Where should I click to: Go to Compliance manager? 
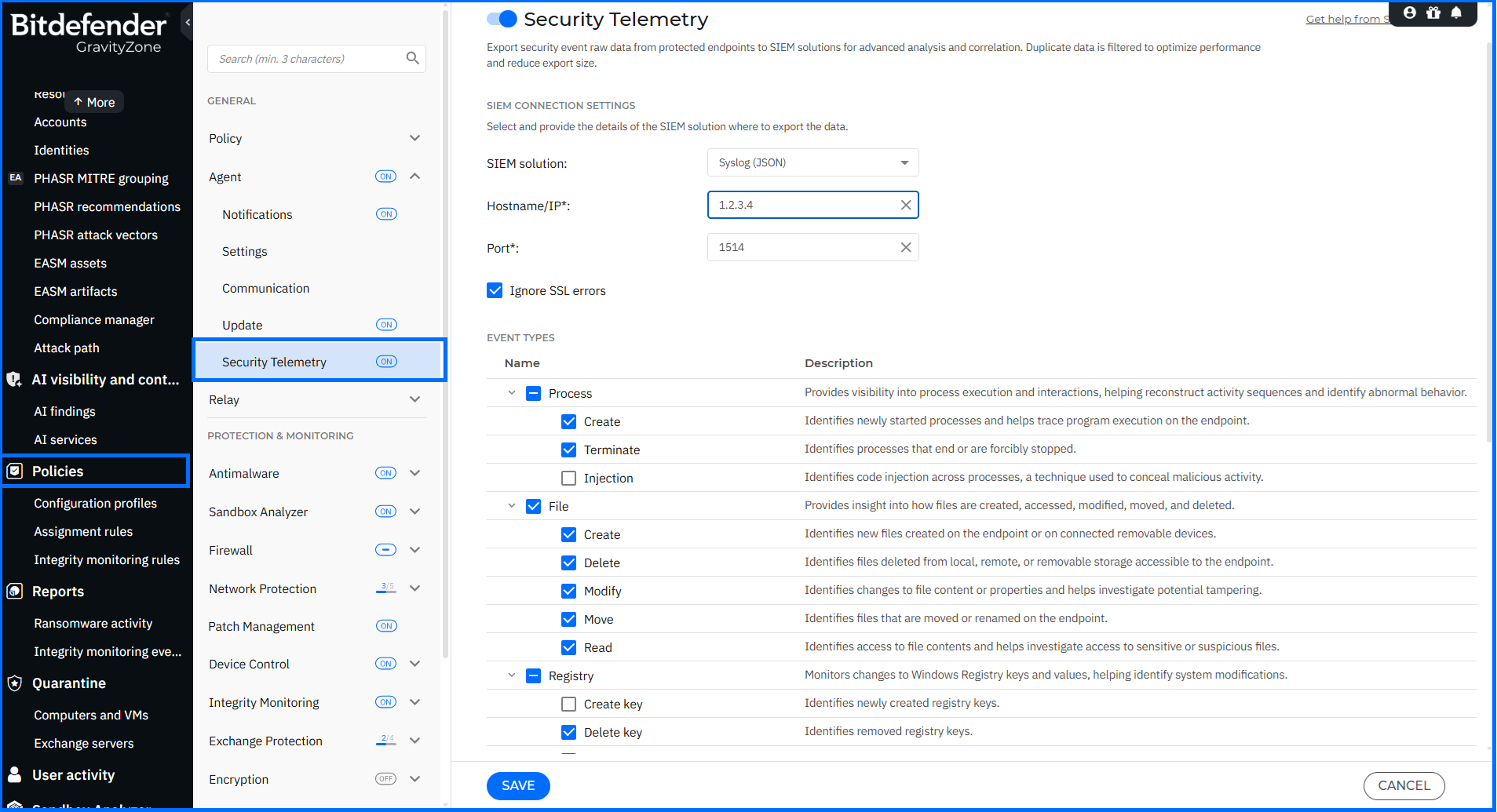[94, 319]
